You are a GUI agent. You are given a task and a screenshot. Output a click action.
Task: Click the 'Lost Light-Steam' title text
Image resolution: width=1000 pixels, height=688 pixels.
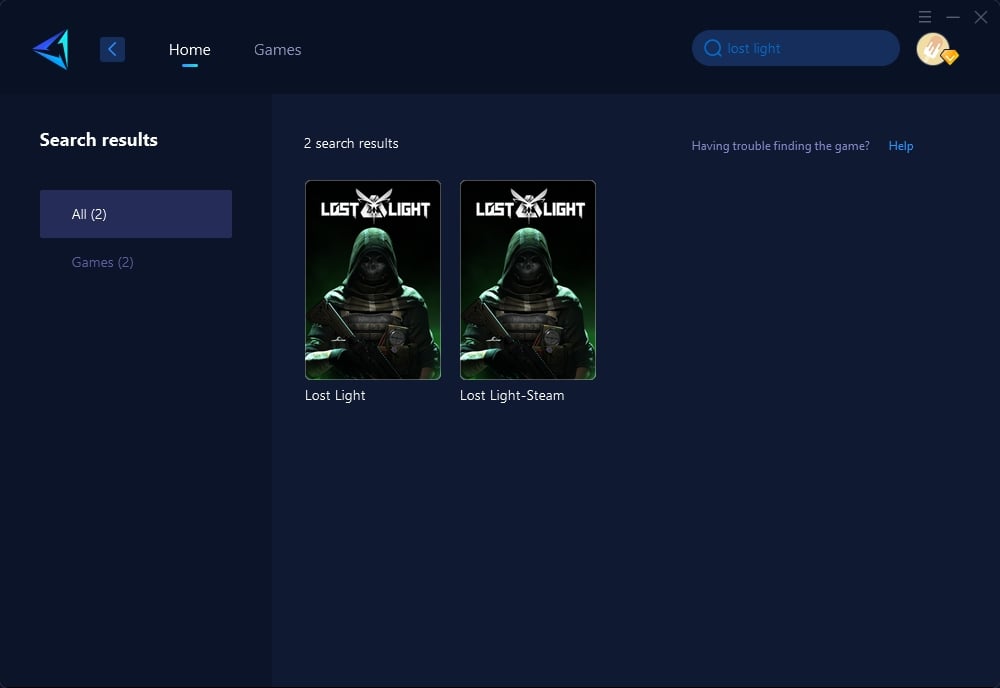[512, 395]
